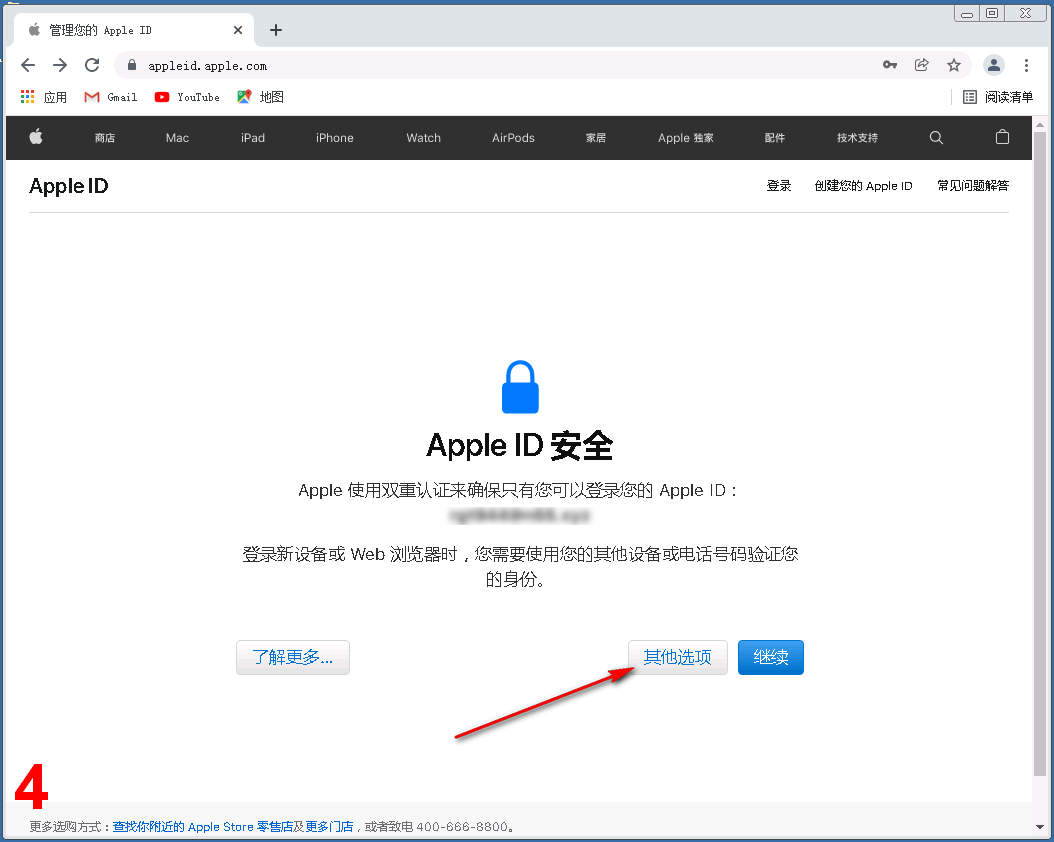Click the blue lock security icon

coord(520,386)
